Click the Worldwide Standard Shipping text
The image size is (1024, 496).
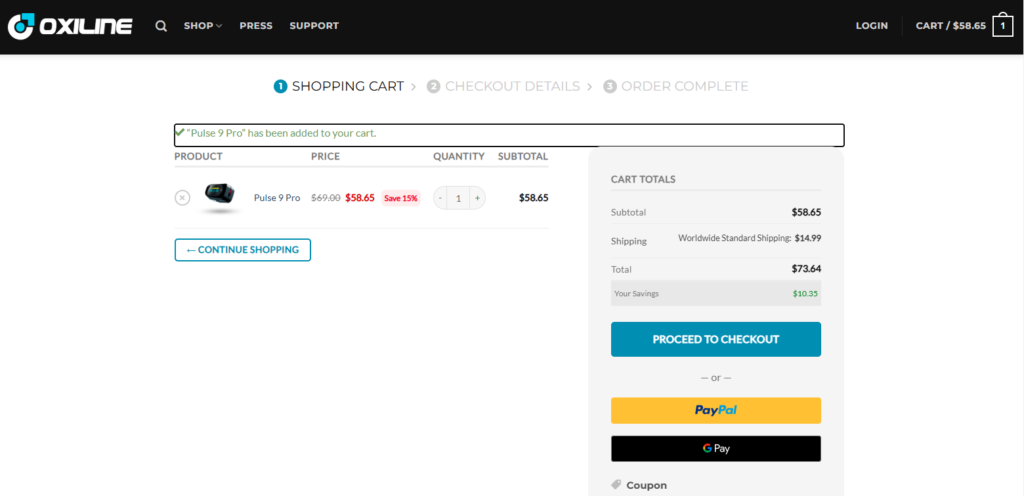[735, 238]
